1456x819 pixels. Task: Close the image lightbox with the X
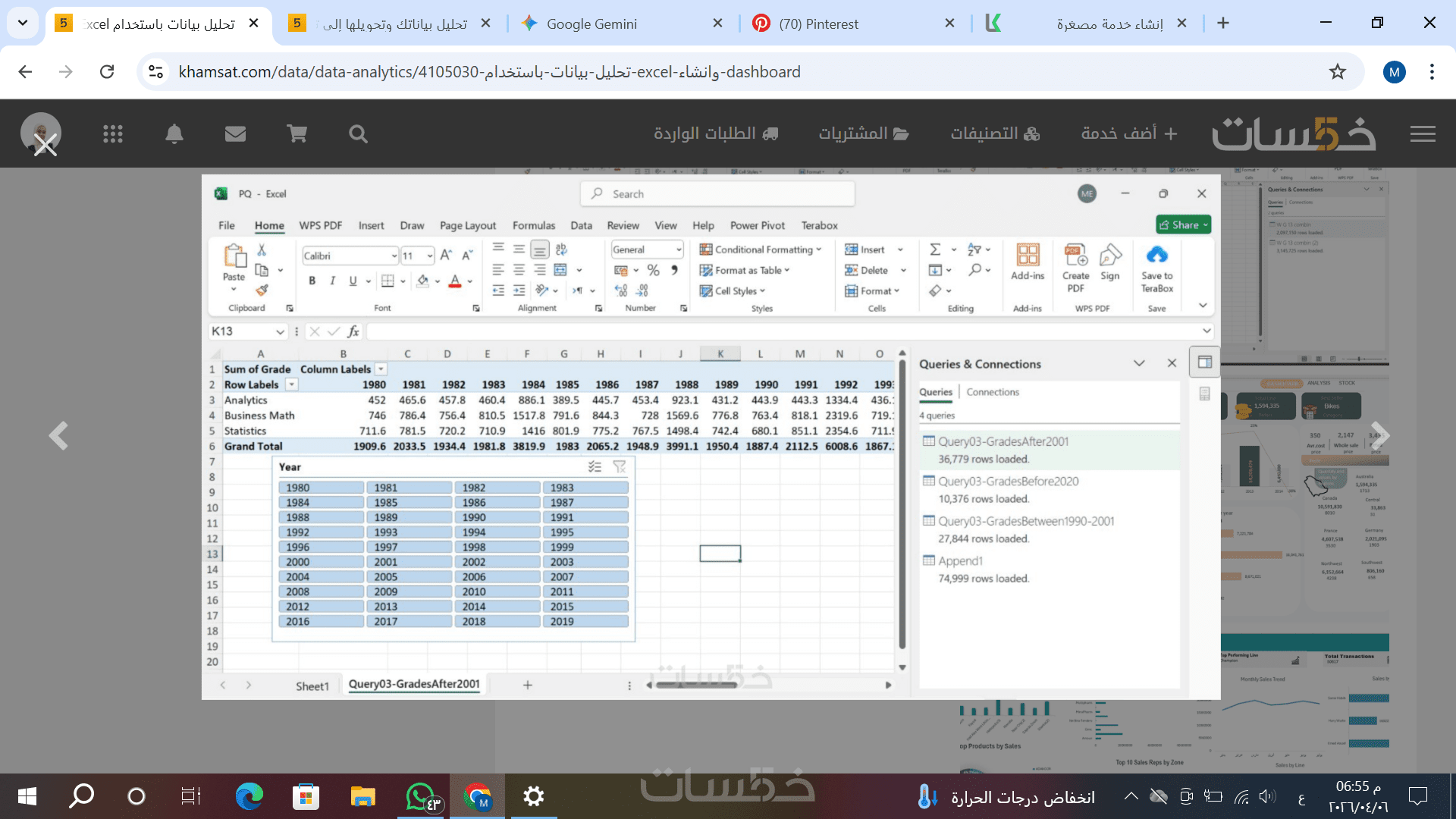[x=45, y=145]
